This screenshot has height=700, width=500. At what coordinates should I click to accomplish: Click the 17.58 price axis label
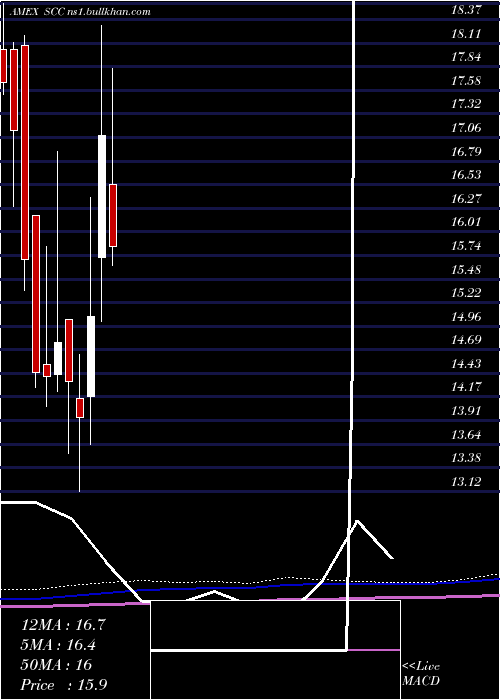click(x=466, y=81)
